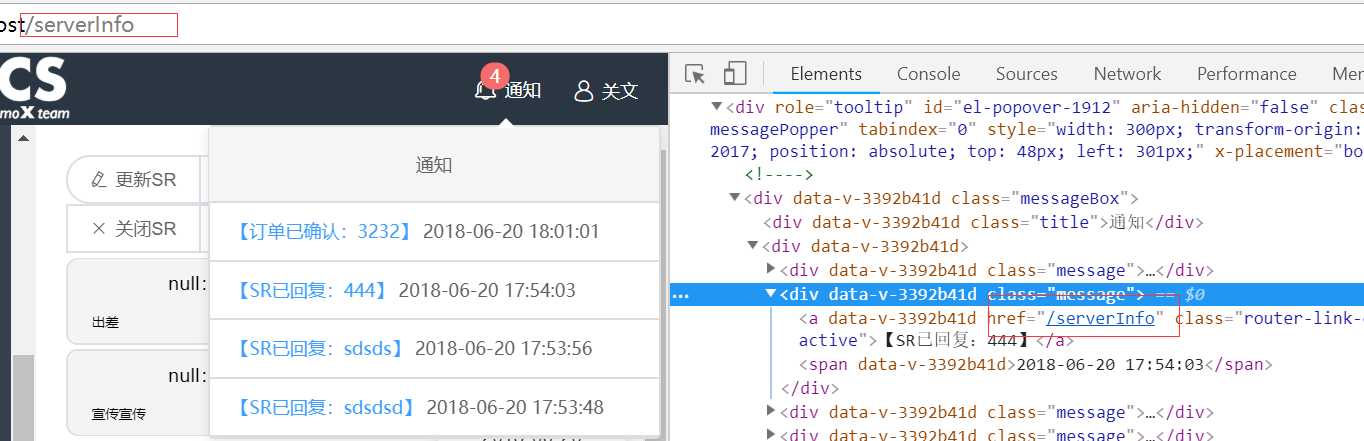Switch to the Console tab
Image resolution: width=1364 pixels, height=441 pixels.
pyautogui.click(x=928, y=73)
